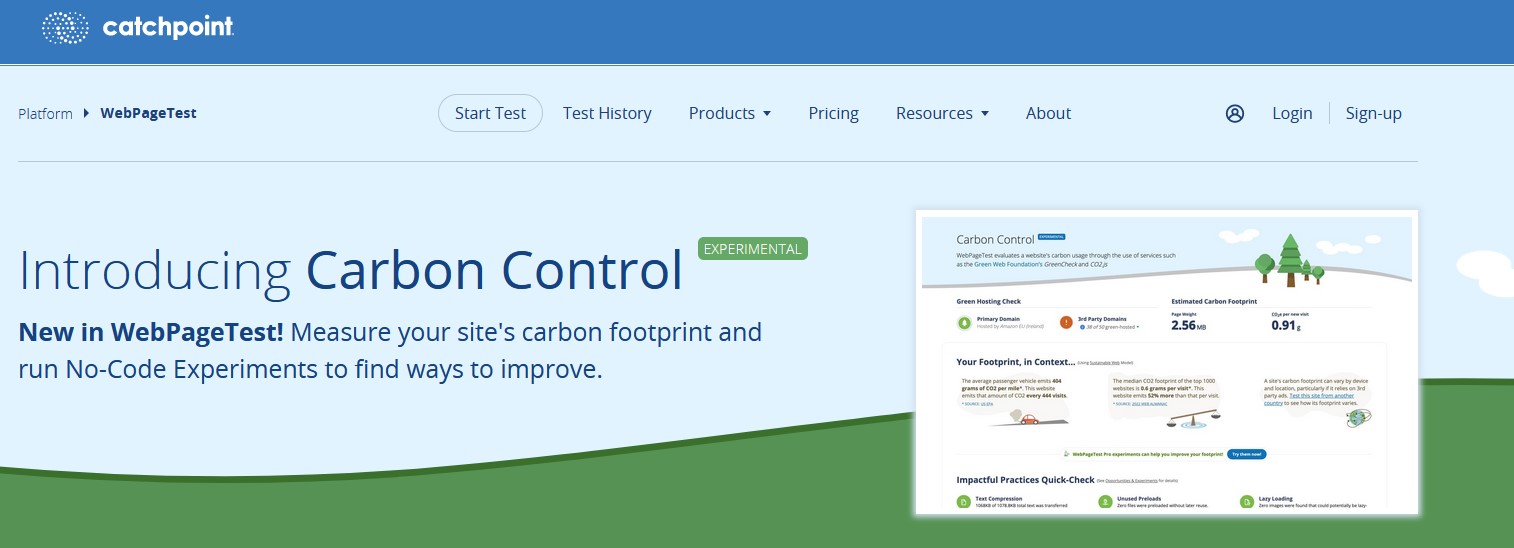The height and width of the screenshot is (548, 1514).
Task: Click the user account icon beside Login
Action: tap(1235, 113)
